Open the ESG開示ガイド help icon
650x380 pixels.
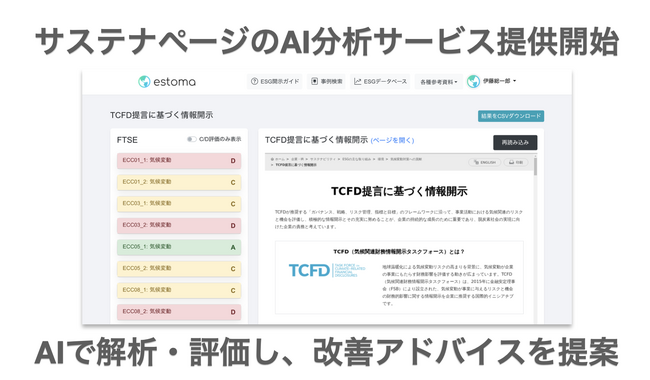(x=255, y=81)
